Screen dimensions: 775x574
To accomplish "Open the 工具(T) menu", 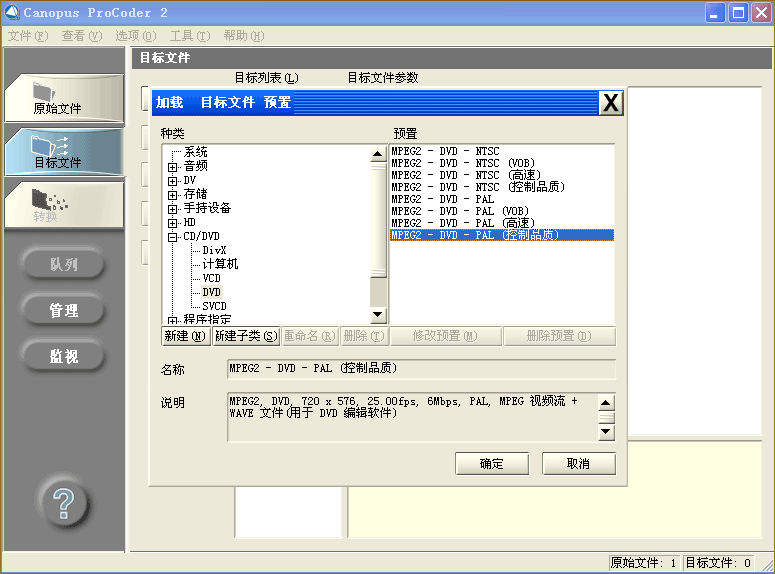I will [x=190, y=36].
